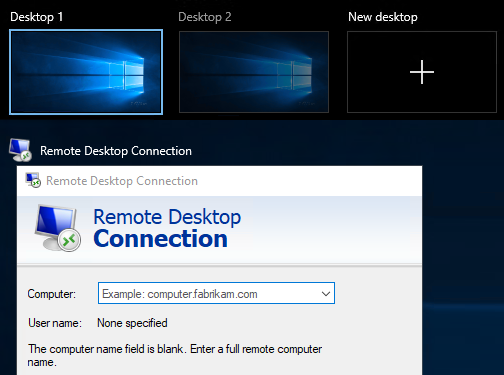Click the 'Desktop 1' label text
This screenshot has width=504, height=375.
[x=37, y=17]
